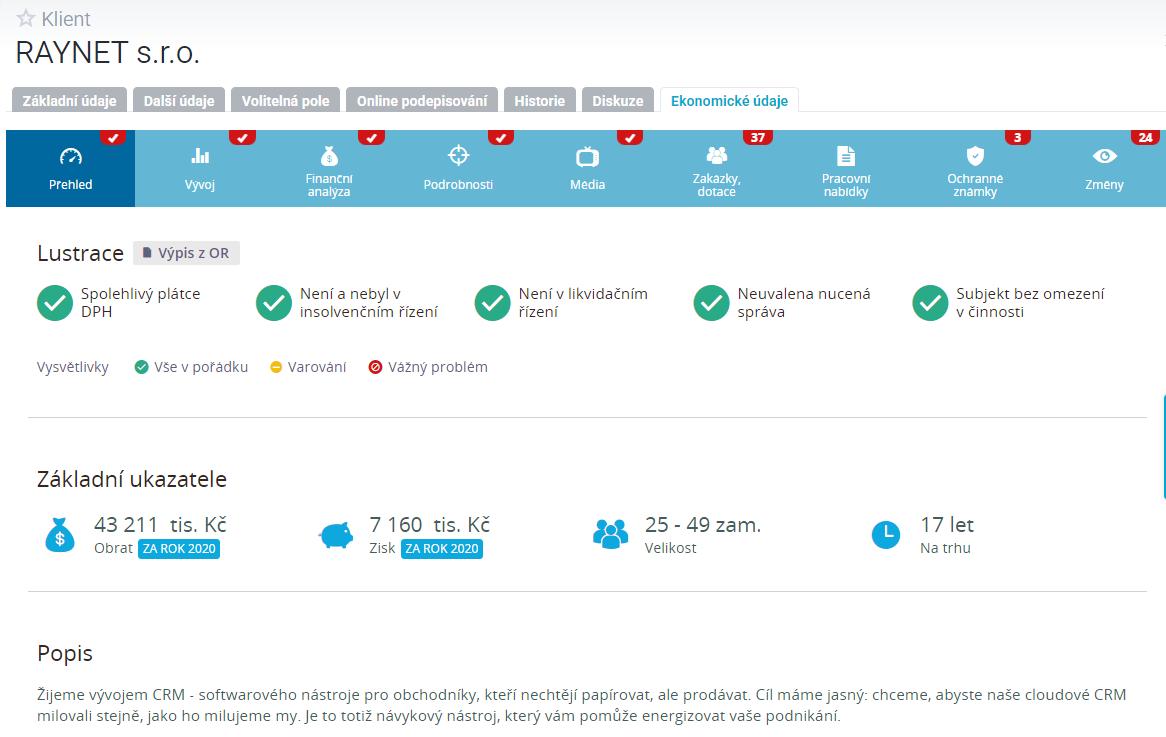Click the Základní ukazatele heading

[x=132, y=479]
